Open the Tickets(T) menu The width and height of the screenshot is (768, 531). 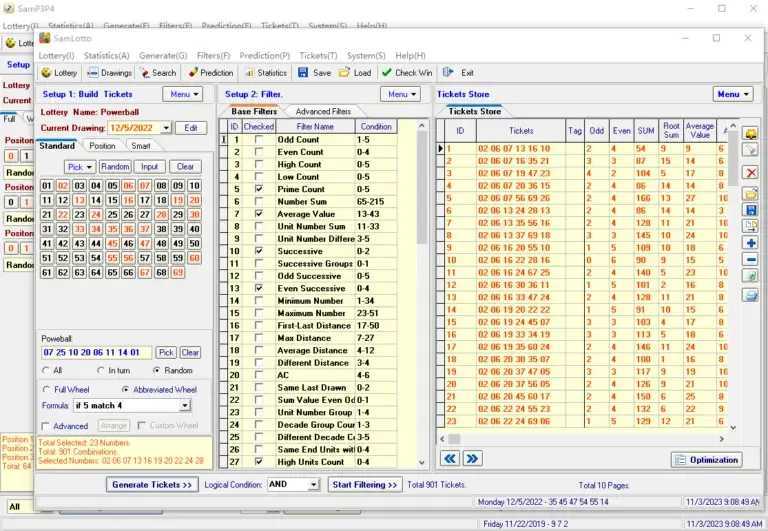[318, 56]
